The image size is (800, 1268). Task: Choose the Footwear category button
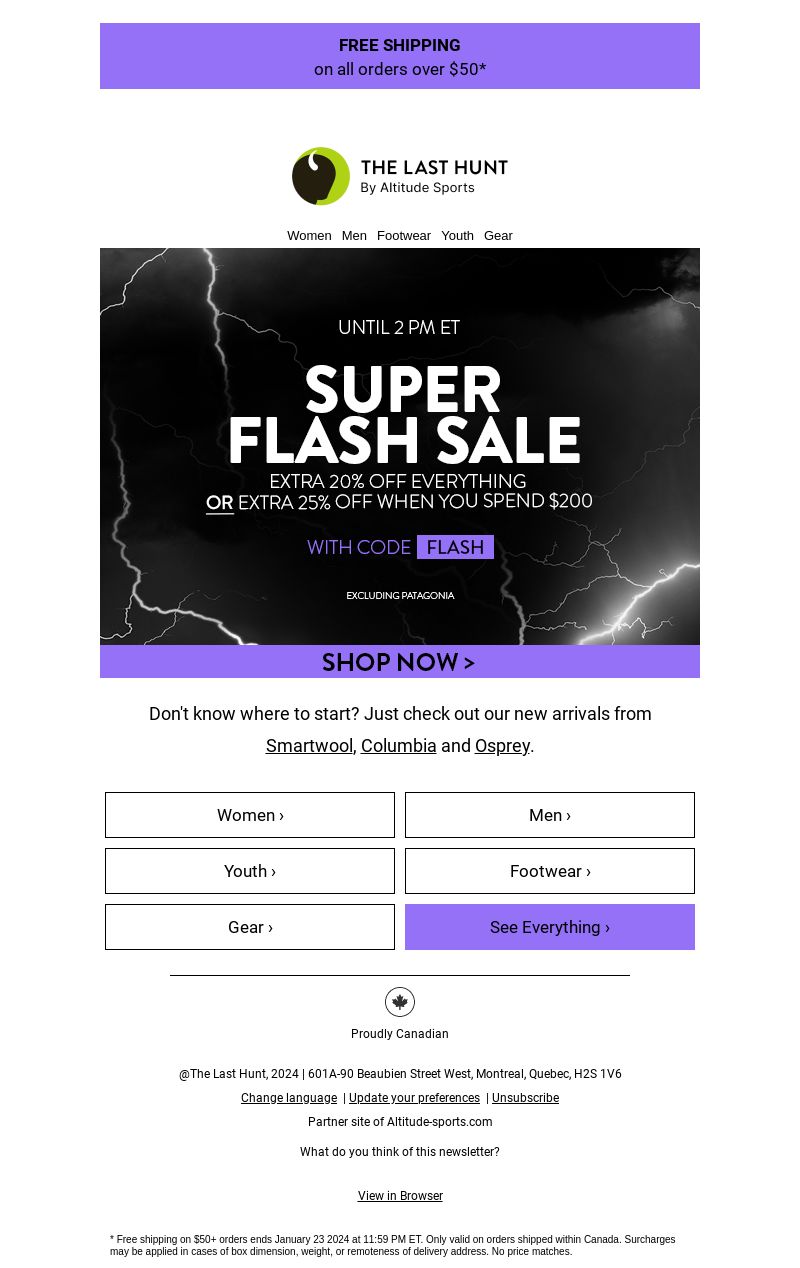(550, 871)
